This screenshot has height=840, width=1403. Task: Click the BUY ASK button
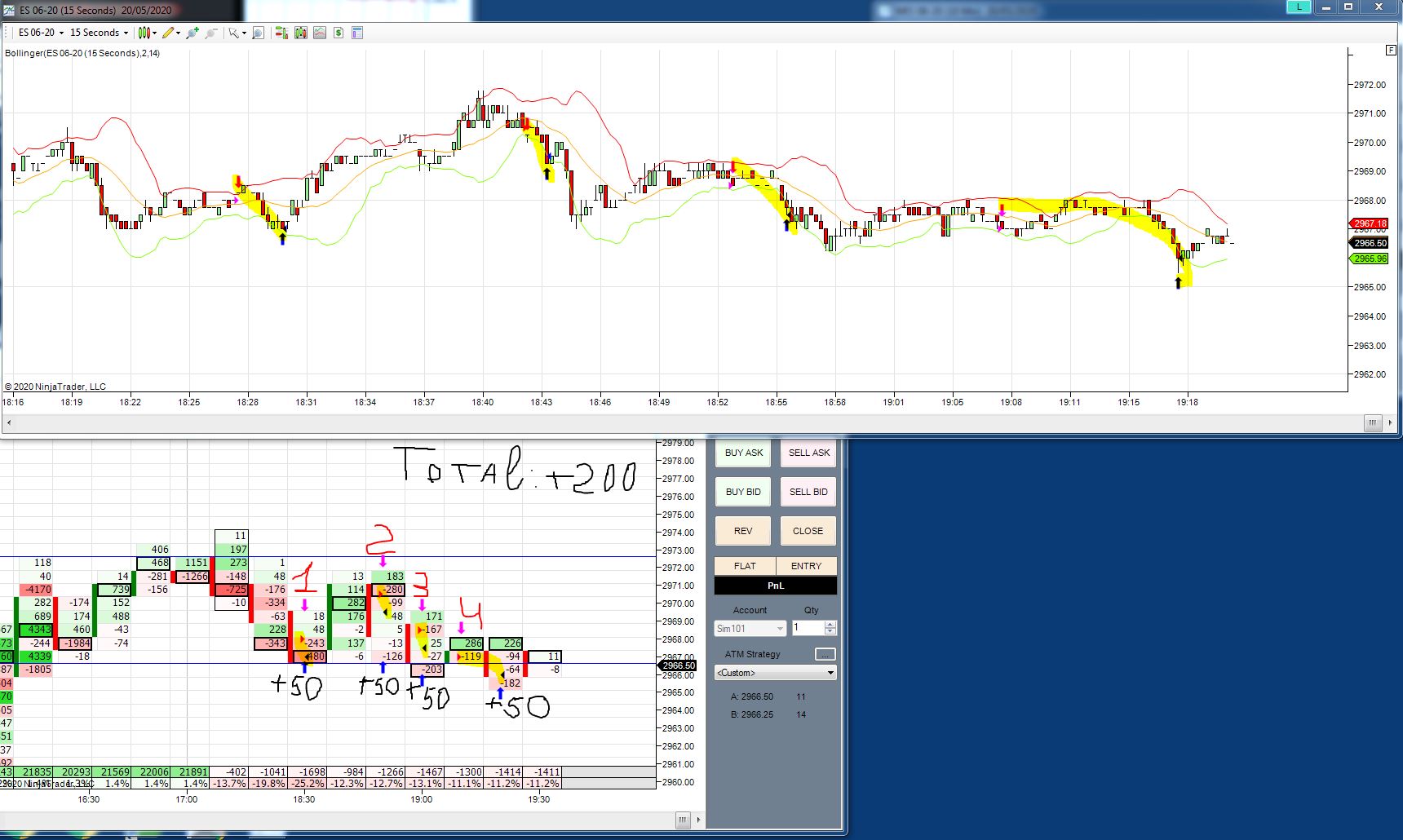coord(744,453)
